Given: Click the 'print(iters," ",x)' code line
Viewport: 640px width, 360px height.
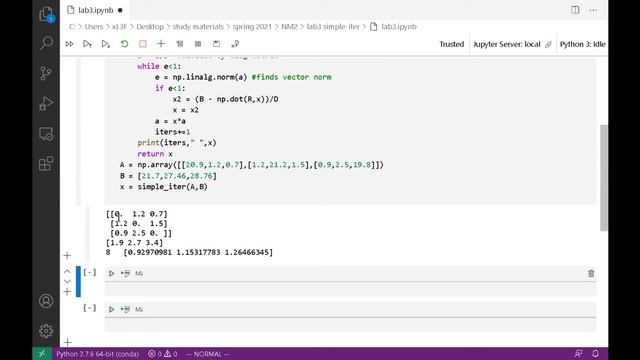Looking at the screenshot, I should pyautogui.click(x=177, y=143).
